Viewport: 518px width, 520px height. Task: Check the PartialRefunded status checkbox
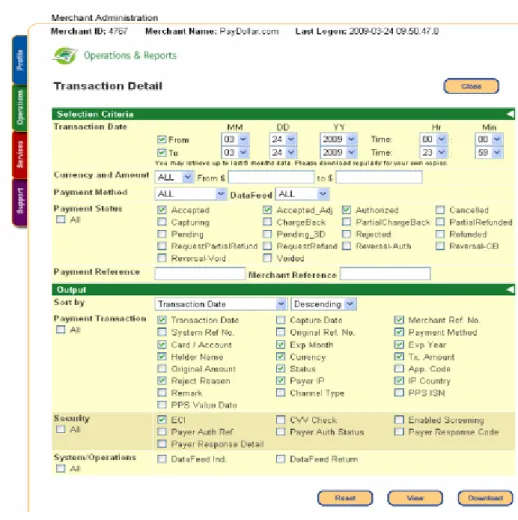pos(440,222)
